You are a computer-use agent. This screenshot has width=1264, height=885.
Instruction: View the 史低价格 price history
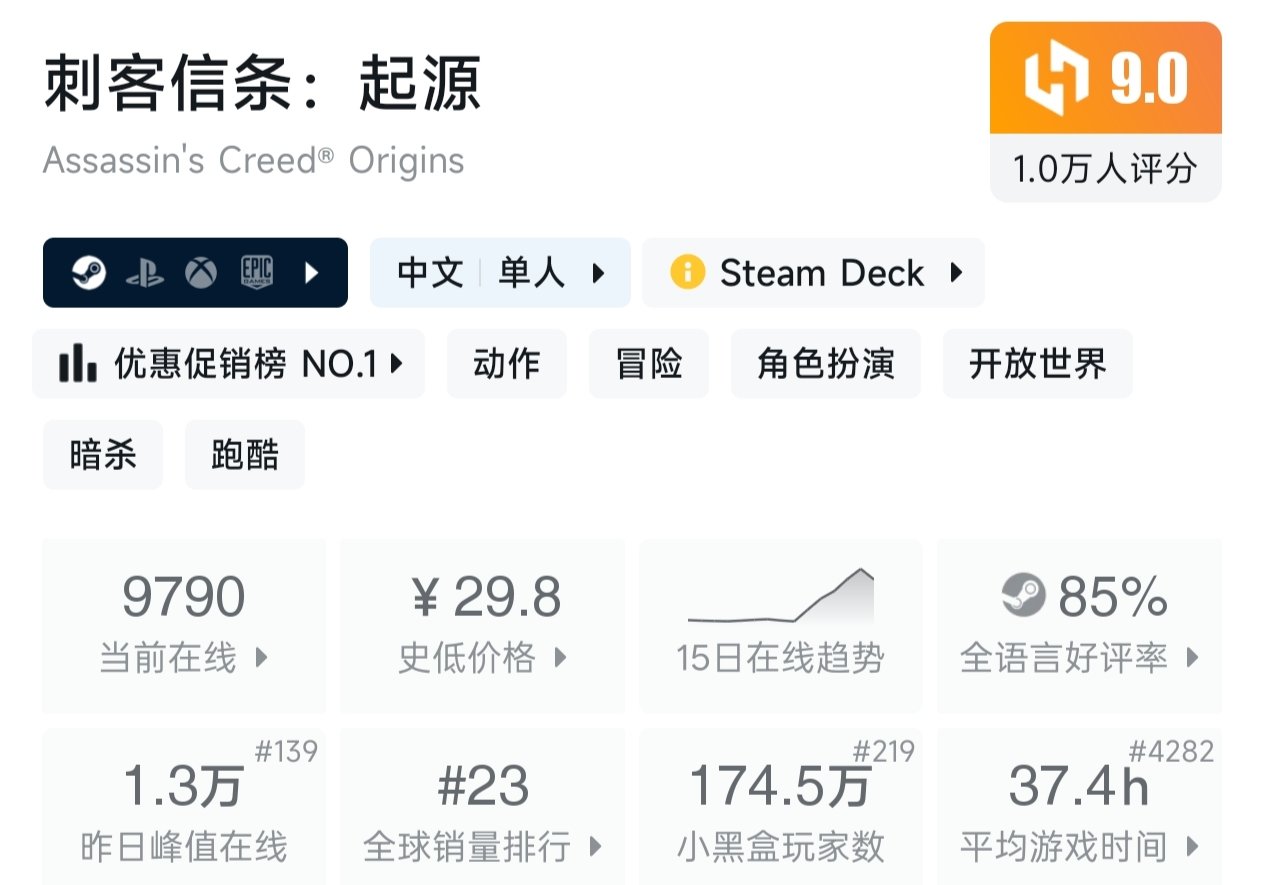[482, 625]
